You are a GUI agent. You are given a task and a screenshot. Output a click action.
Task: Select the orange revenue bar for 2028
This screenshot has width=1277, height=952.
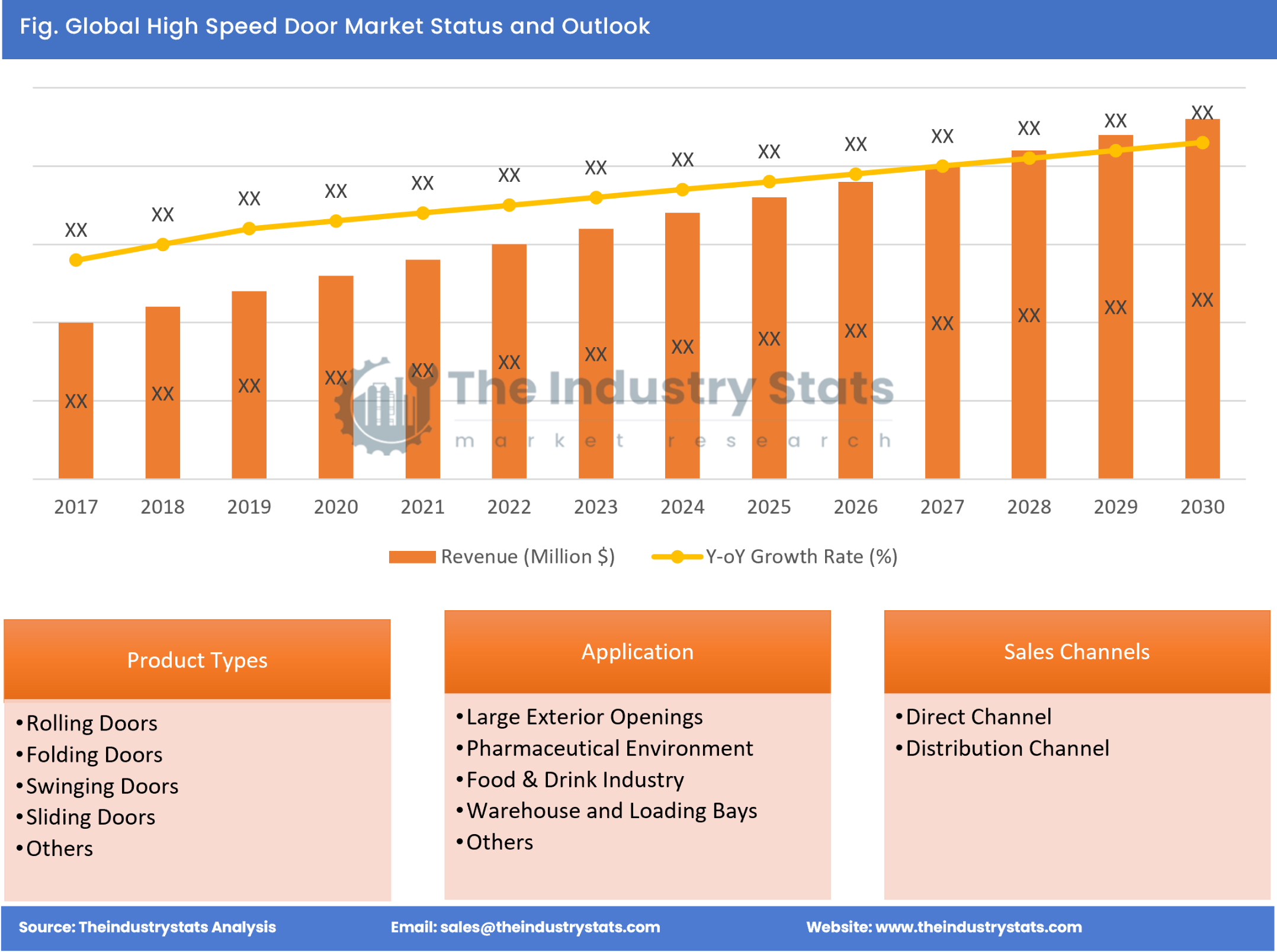point(1029,315)
